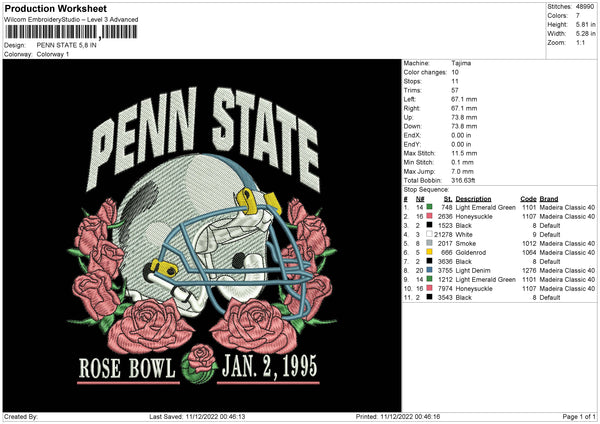Click the Smoke gray swatch in row 5
Viewport: 600px width, 424px height.
tap(429, 243)
